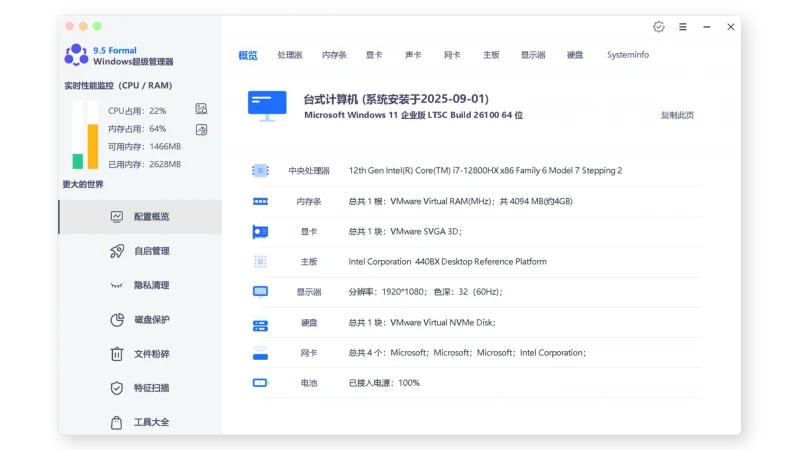The height and width of the screenshot is (450, 800).
Task: Click the VMware Virtual RAM text
Action: tap(461, 202)
